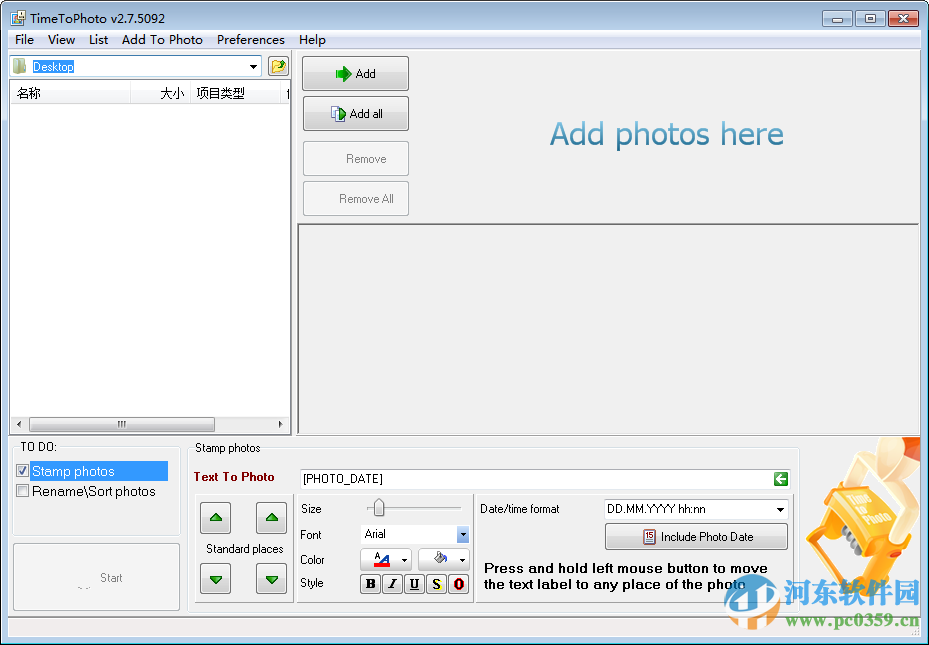This screenshot has width=929, height=645.
Task: Click the browse folder icon next to Desktop
Action: (278, 66)
